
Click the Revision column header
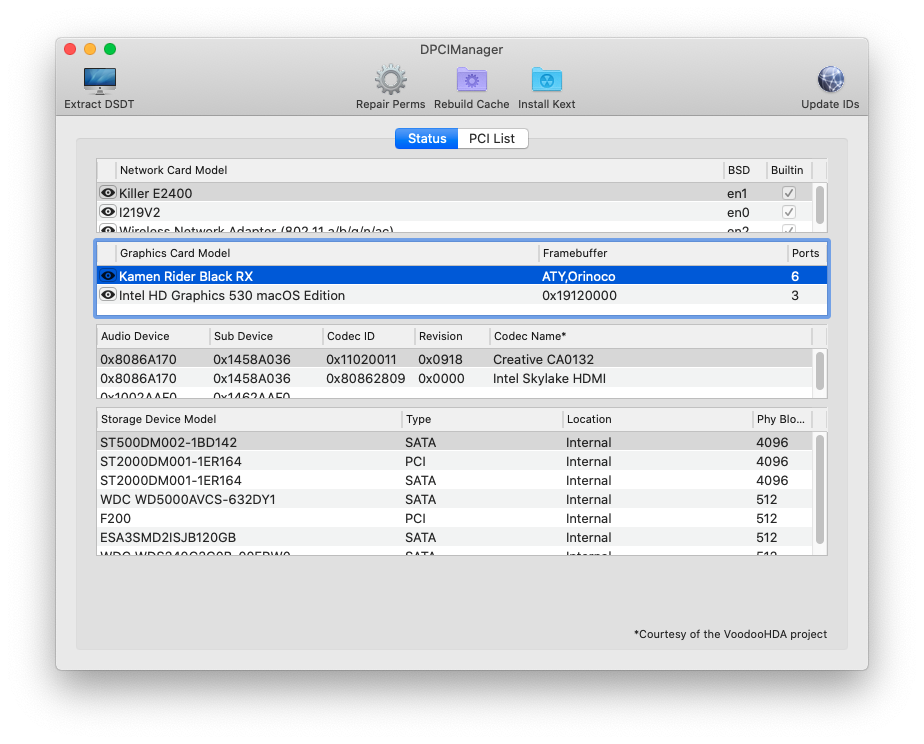[x=452, y=336]
